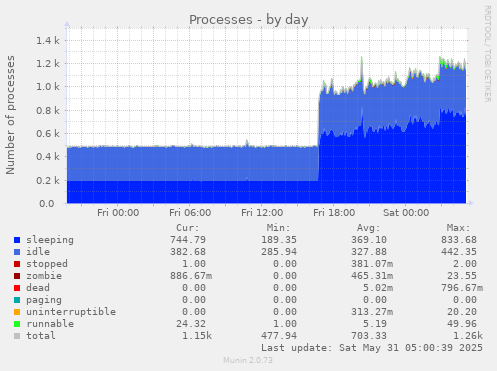Click total current value 1.15k
The width and height of the screenshot is (497, 371).
pos(197,336)
